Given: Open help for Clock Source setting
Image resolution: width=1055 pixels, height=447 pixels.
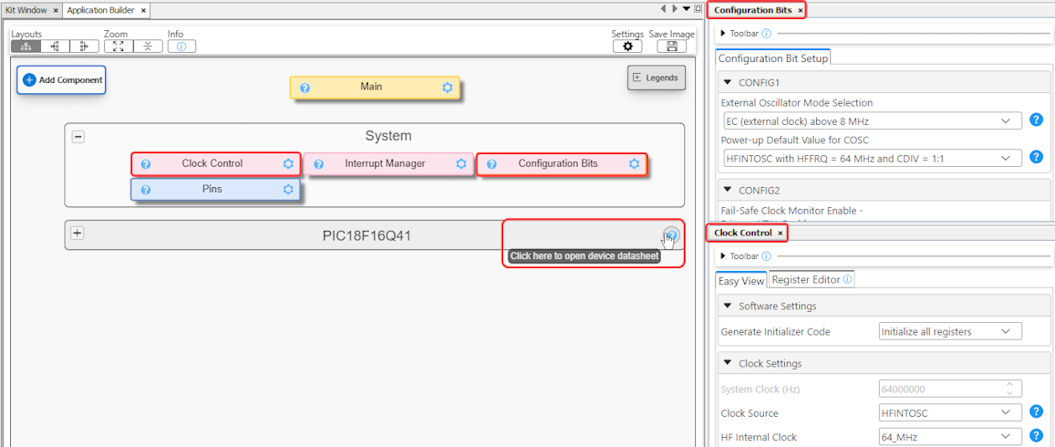Looking at the screenshot, I should point(1037,412).
